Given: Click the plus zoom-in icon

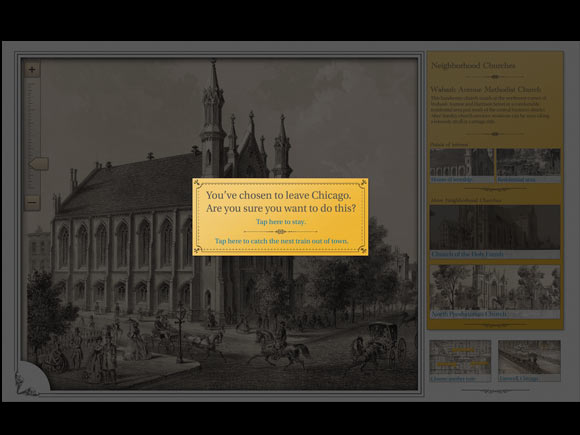Looking at the screenshot, I should (32, 70).
